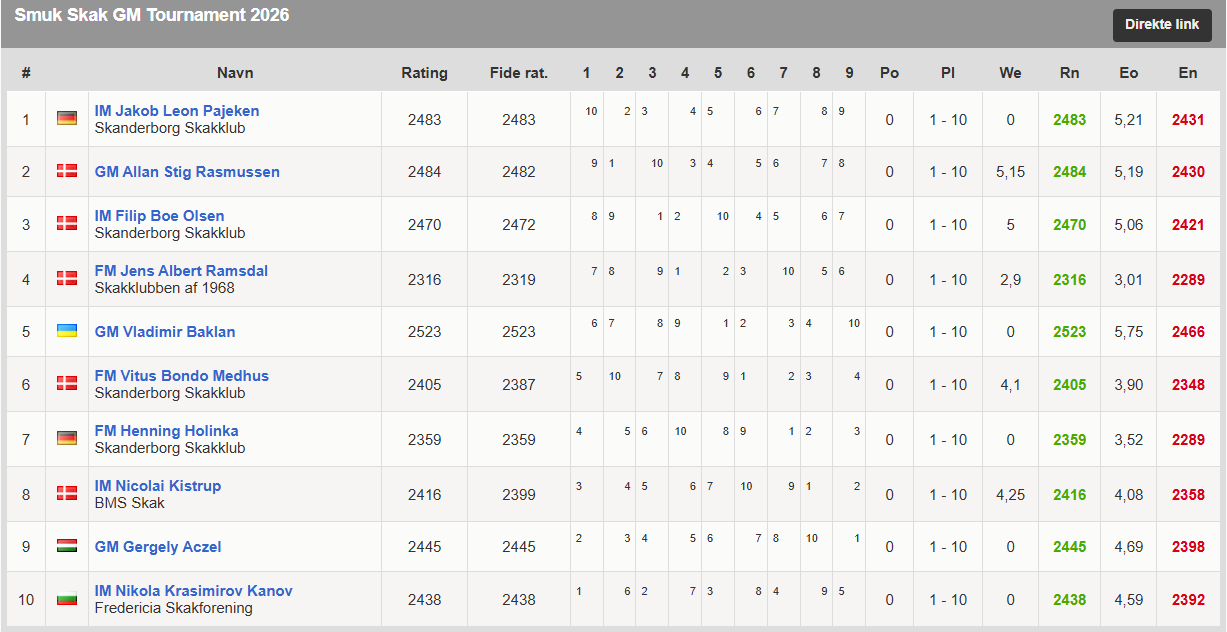Click the Bulgarian flag next to Nikola Krasimirov Kanov
This screenshot has width=1227, height=632.
pos(67,598)
